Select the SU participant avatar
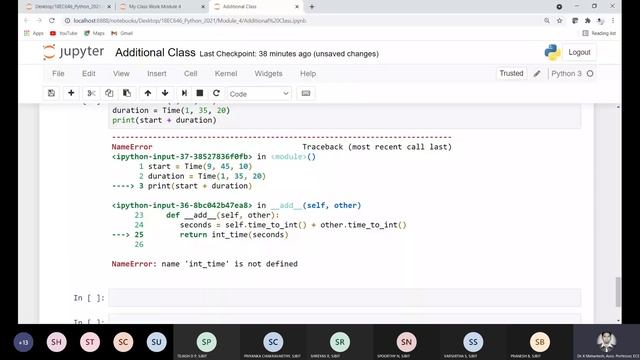640x360 pixels. coord(156,342)
